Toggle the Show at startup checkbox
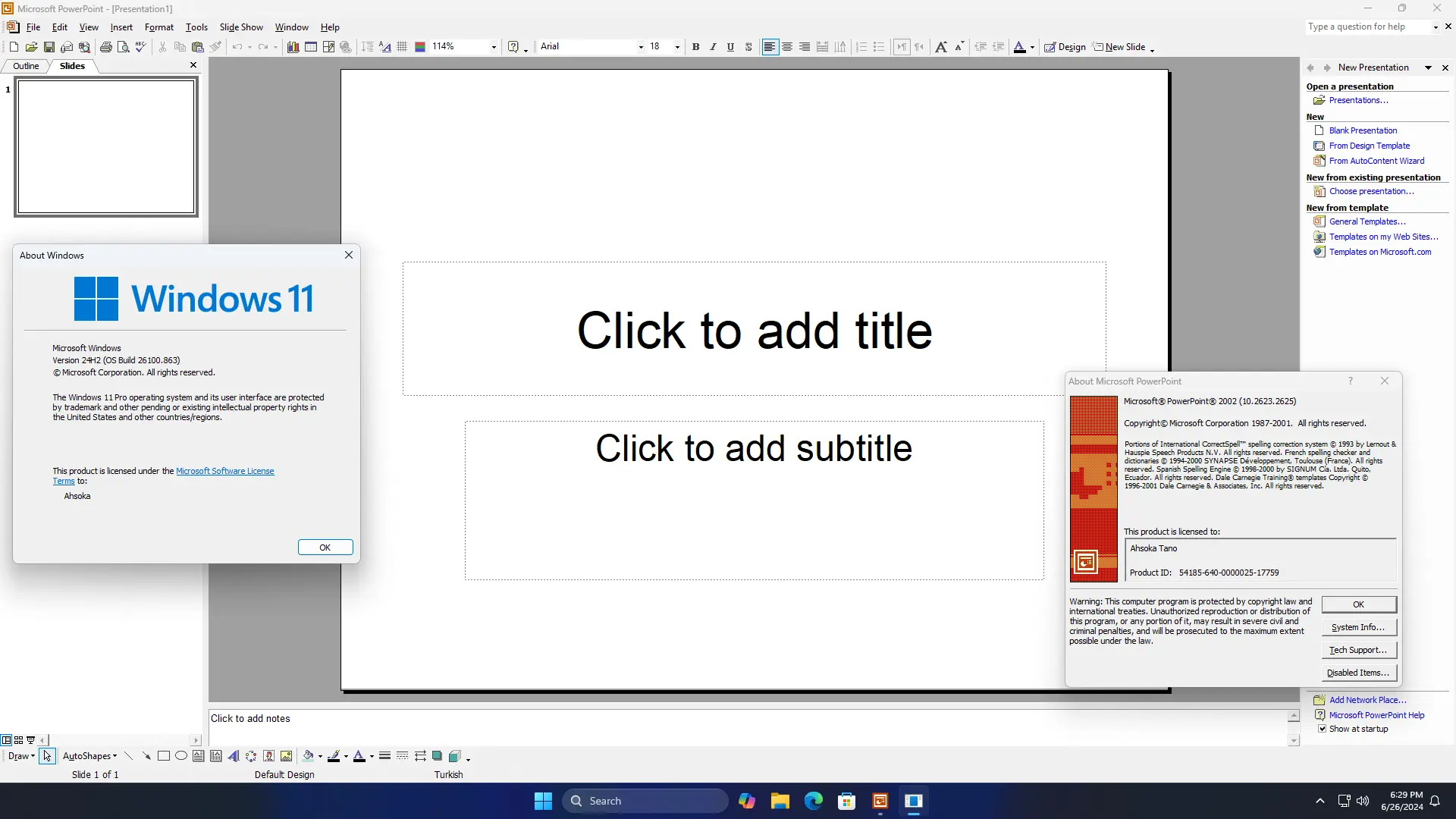The image size is (1456, 819). (x=1322, y=729)
